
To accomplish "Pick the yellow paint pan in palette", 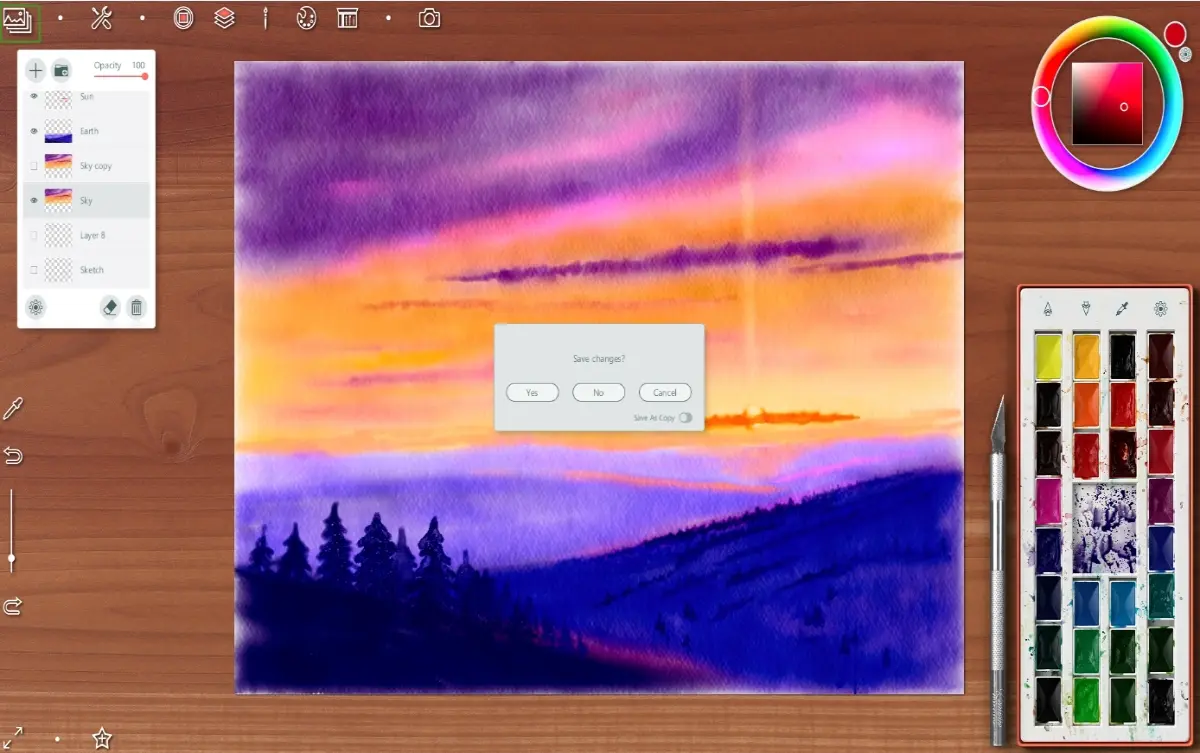I will click(x=1049, y=356).
